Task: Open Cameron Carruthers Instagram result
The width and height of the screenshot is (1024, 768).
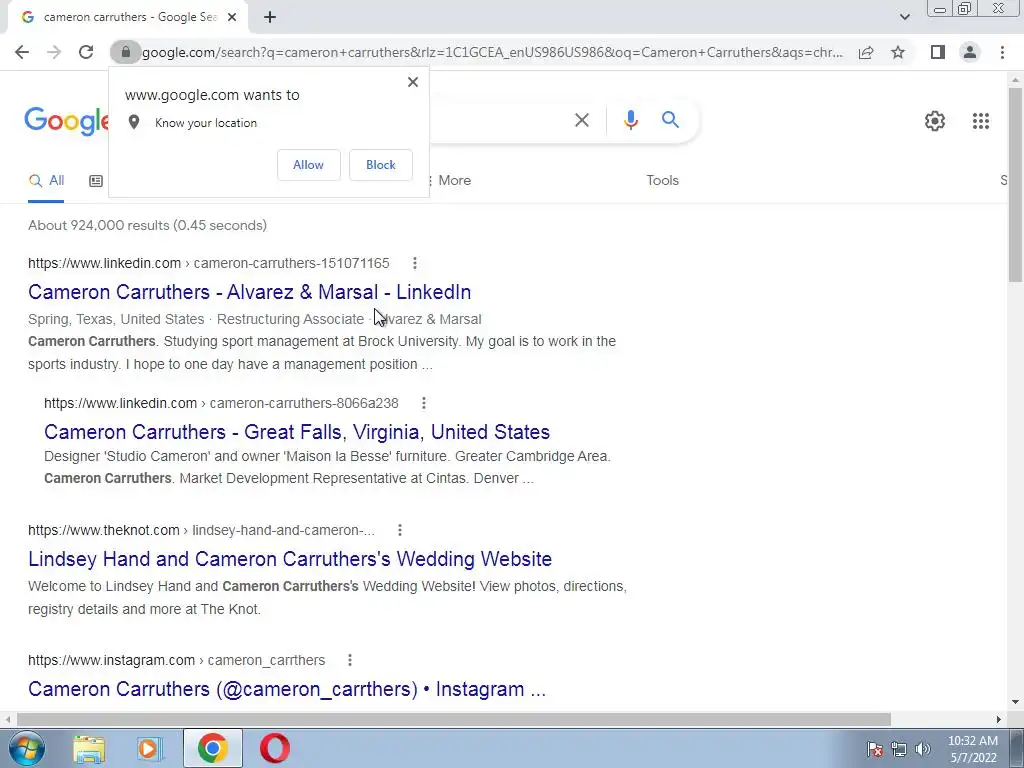Action: 287,689
